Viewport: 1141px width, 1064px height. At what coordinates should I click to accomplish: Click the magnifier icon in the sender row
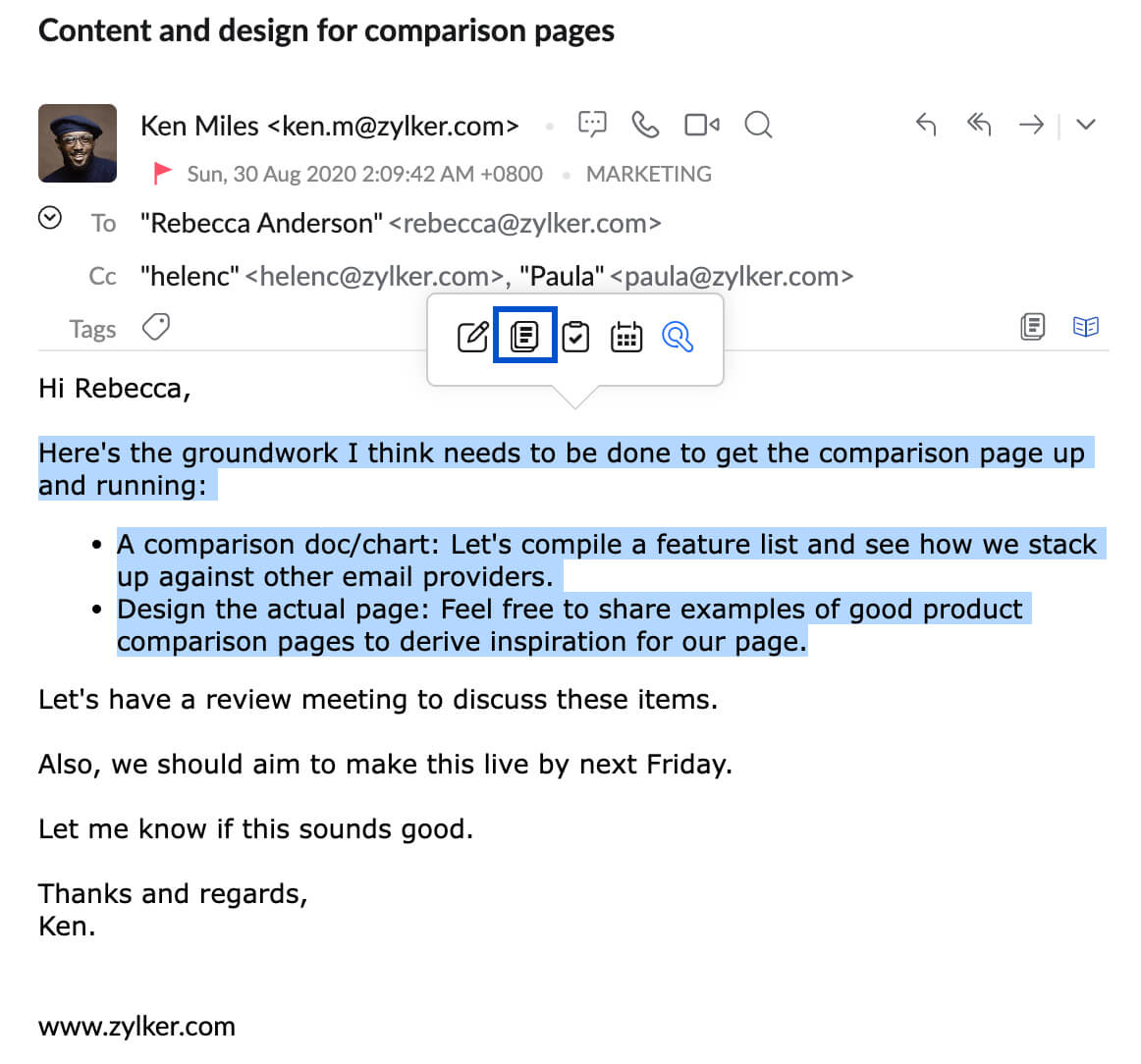[758, 125]
